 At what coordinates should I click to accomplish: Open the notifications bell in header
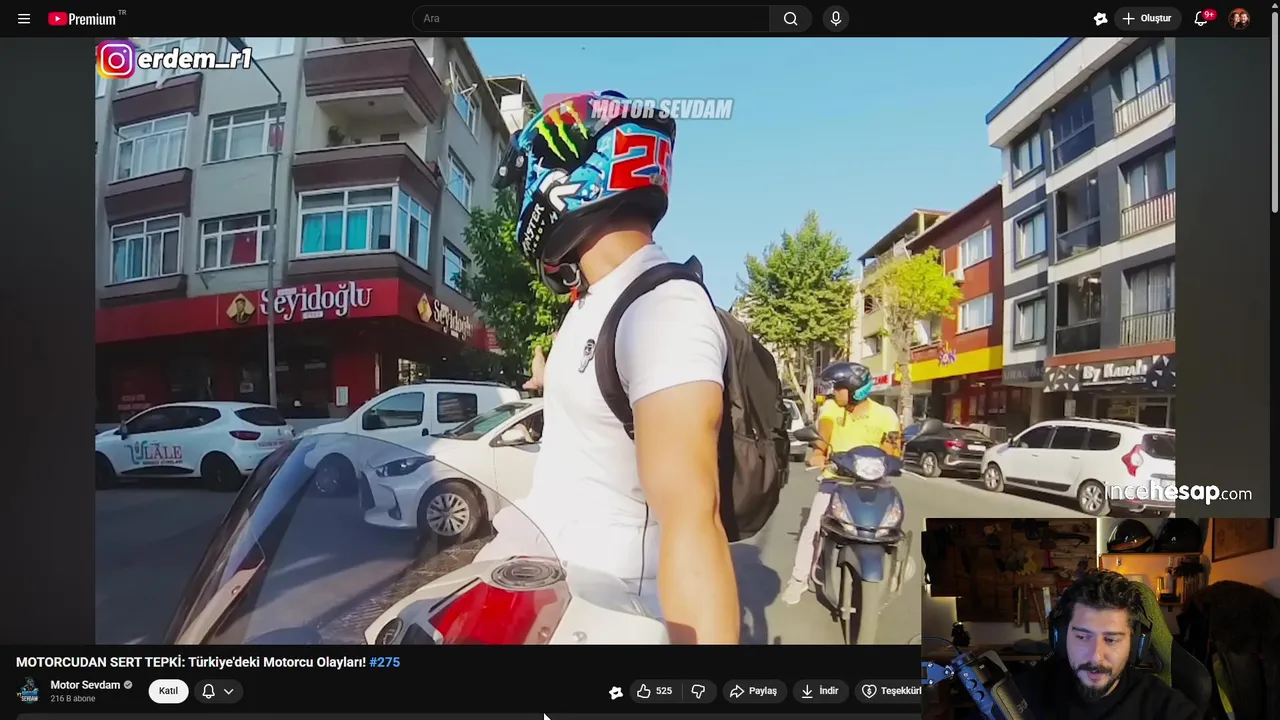pyautogui.click(x=1201, y=19)
